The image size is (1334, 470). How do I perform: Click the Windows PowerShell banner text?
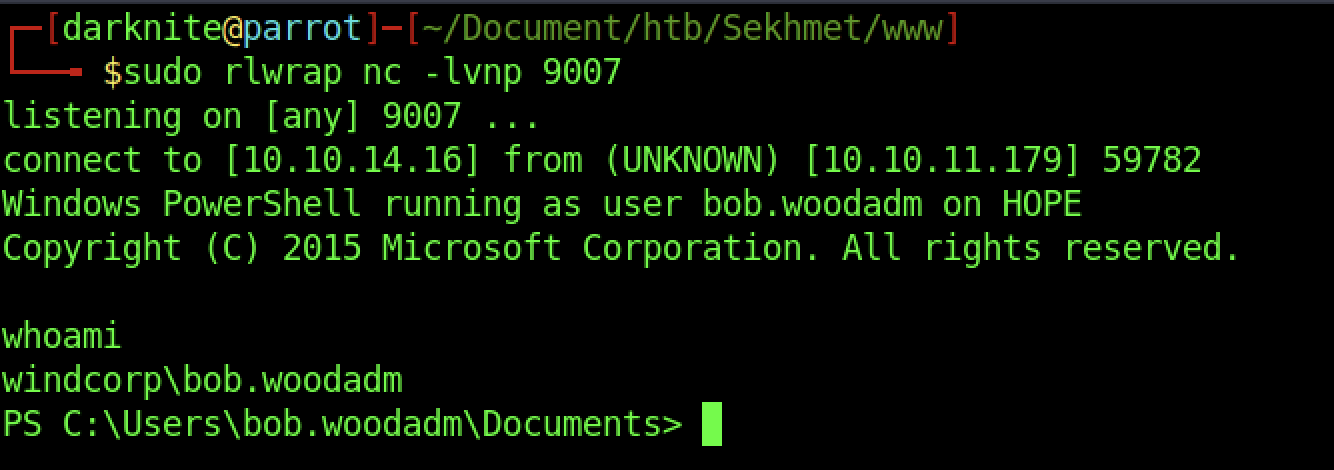point(182,204)
